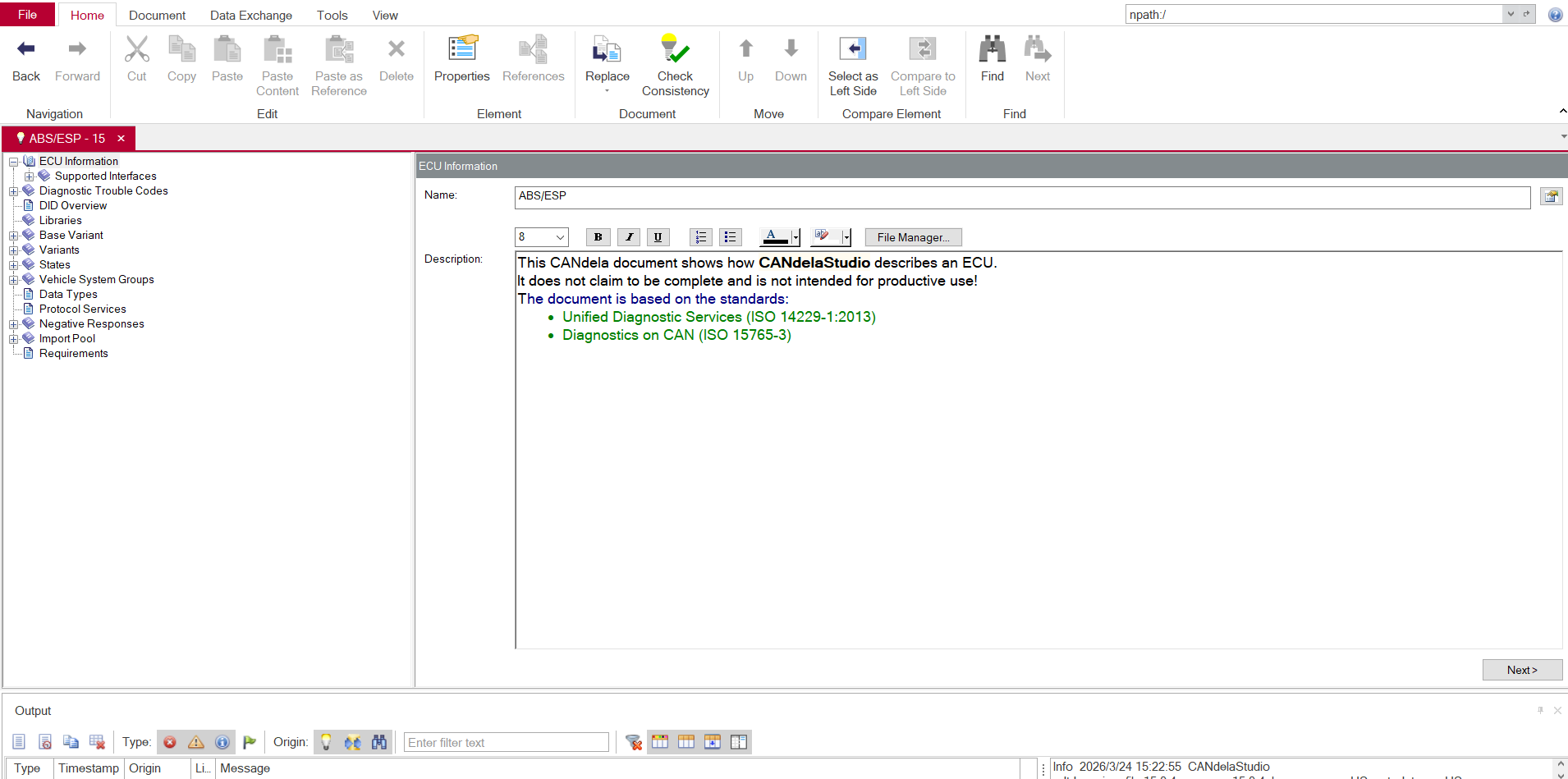
Task: Click the File Manager... button
Action: pos(913,237)
